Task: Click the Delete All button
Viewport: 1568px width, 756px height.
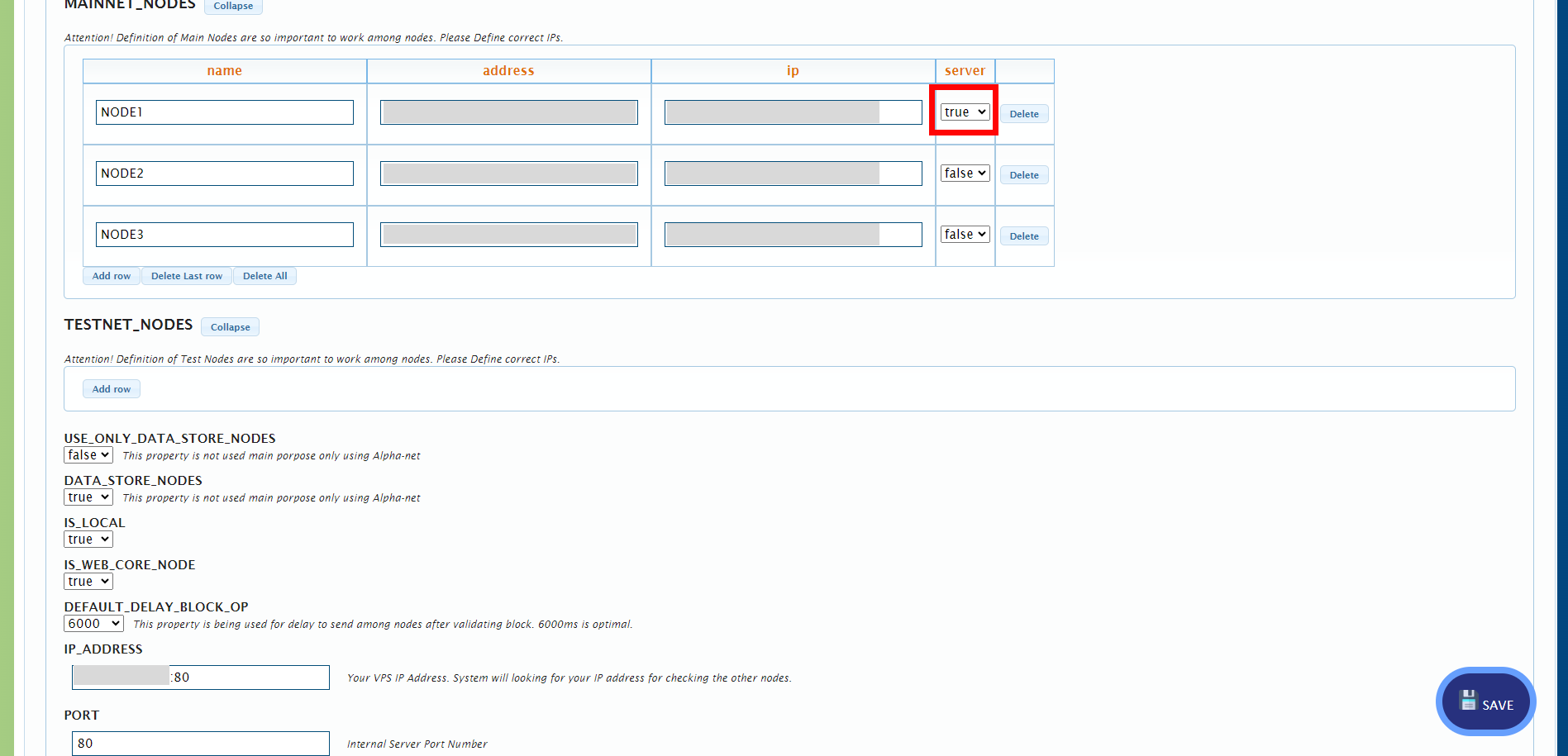Action: (x=265, y=275)
